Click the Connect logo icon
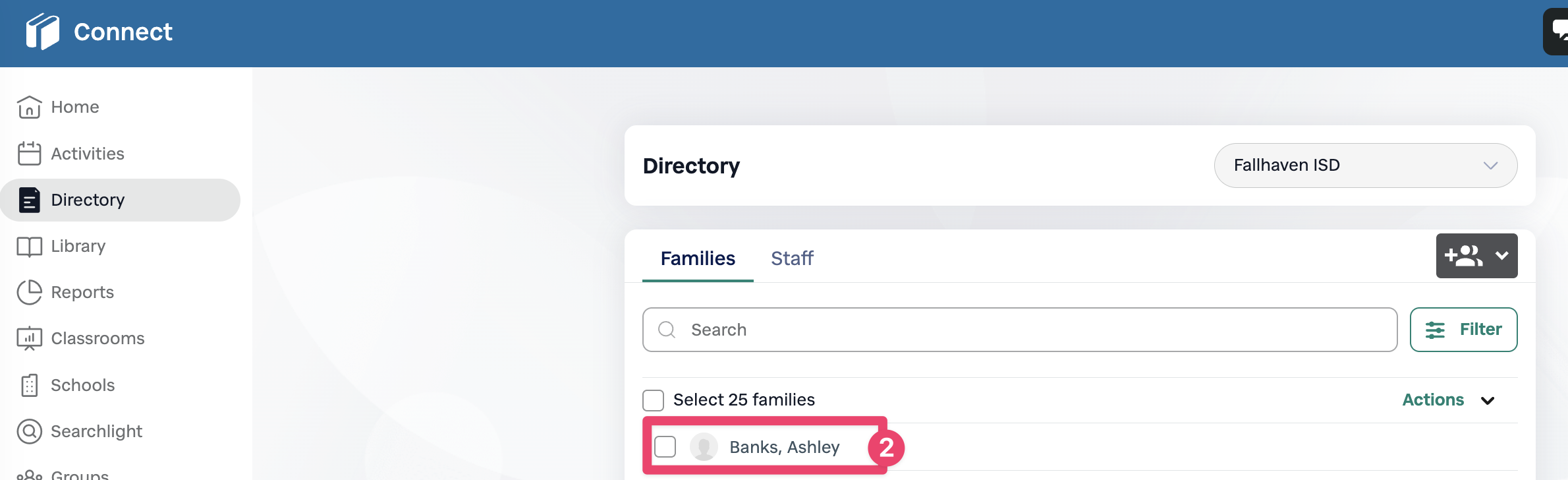 43,32
